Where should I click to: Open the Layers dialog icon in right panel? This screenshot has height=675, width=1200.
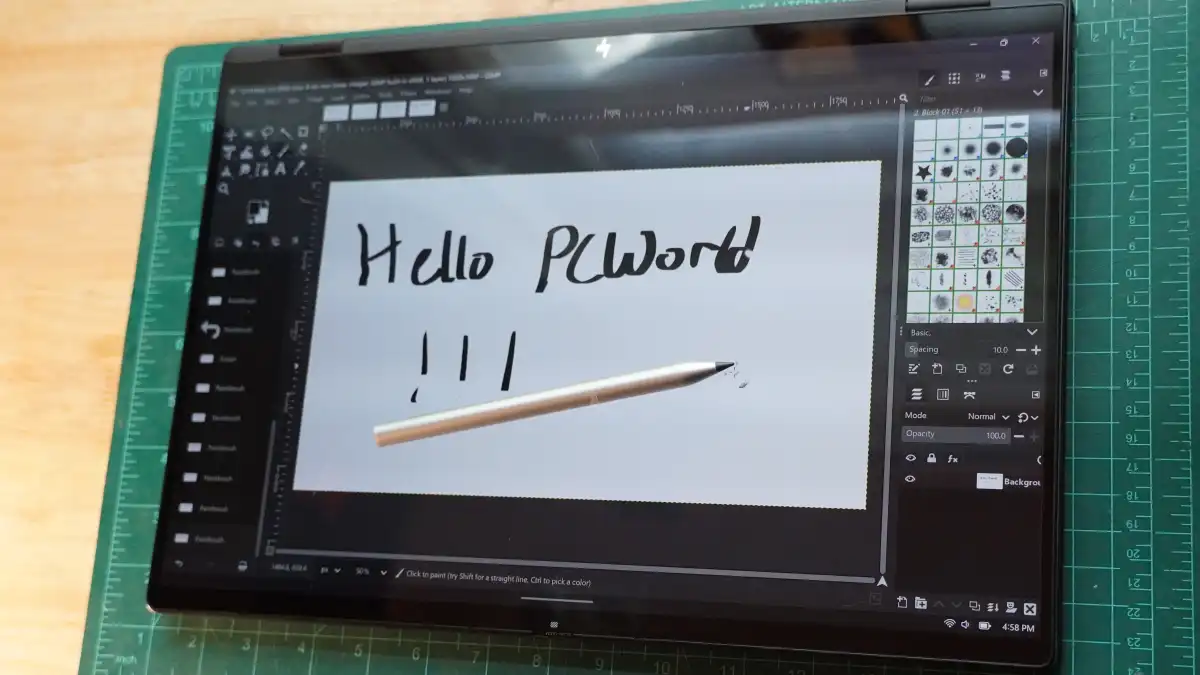(x=916, y=394)
